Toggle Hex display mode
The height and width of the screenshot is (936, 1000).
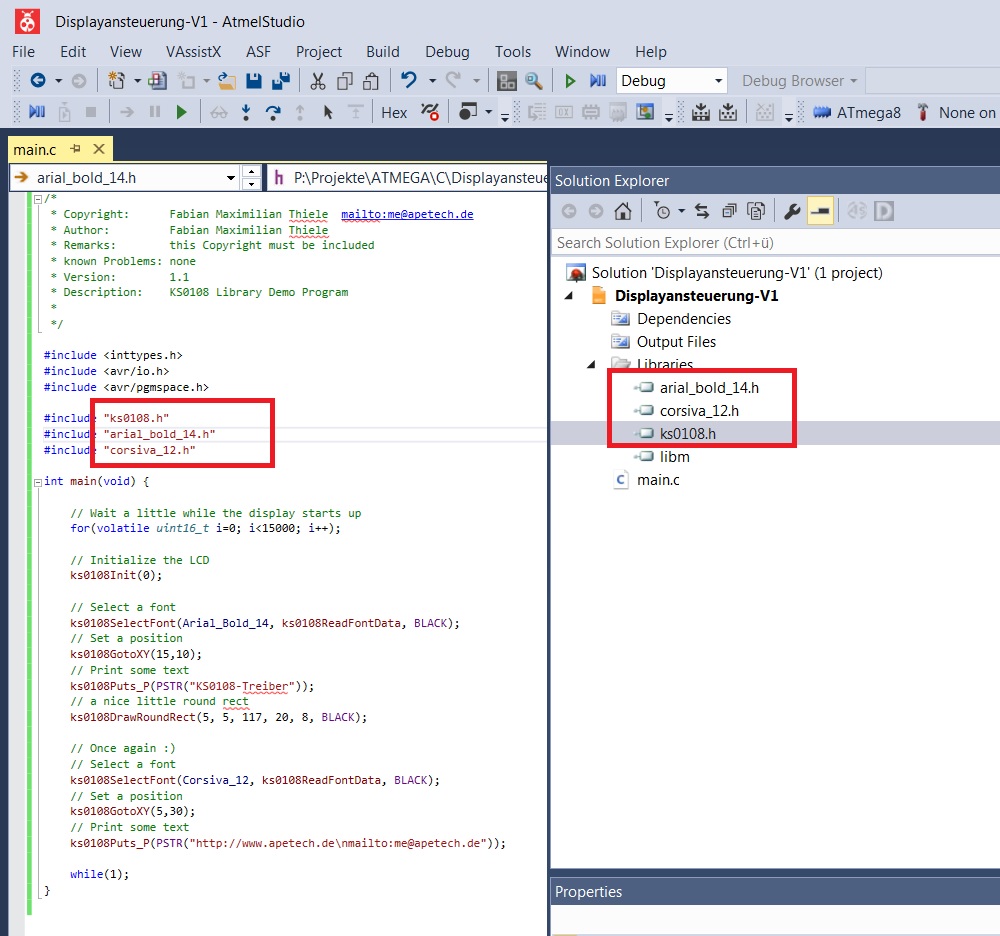(x=394, y=112)
